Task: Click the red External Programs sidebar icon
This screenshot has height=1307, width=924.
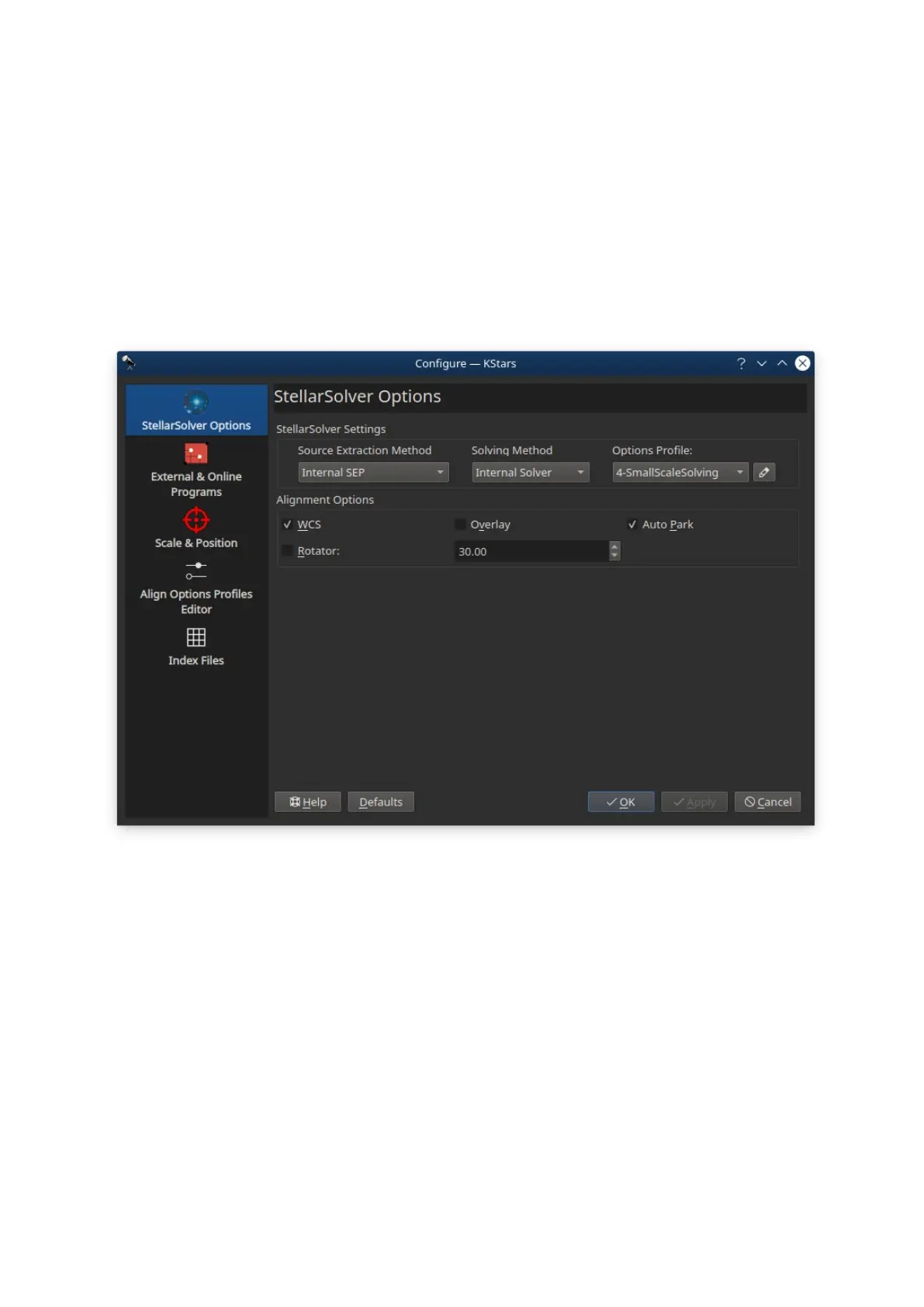Action: point(196,453)
